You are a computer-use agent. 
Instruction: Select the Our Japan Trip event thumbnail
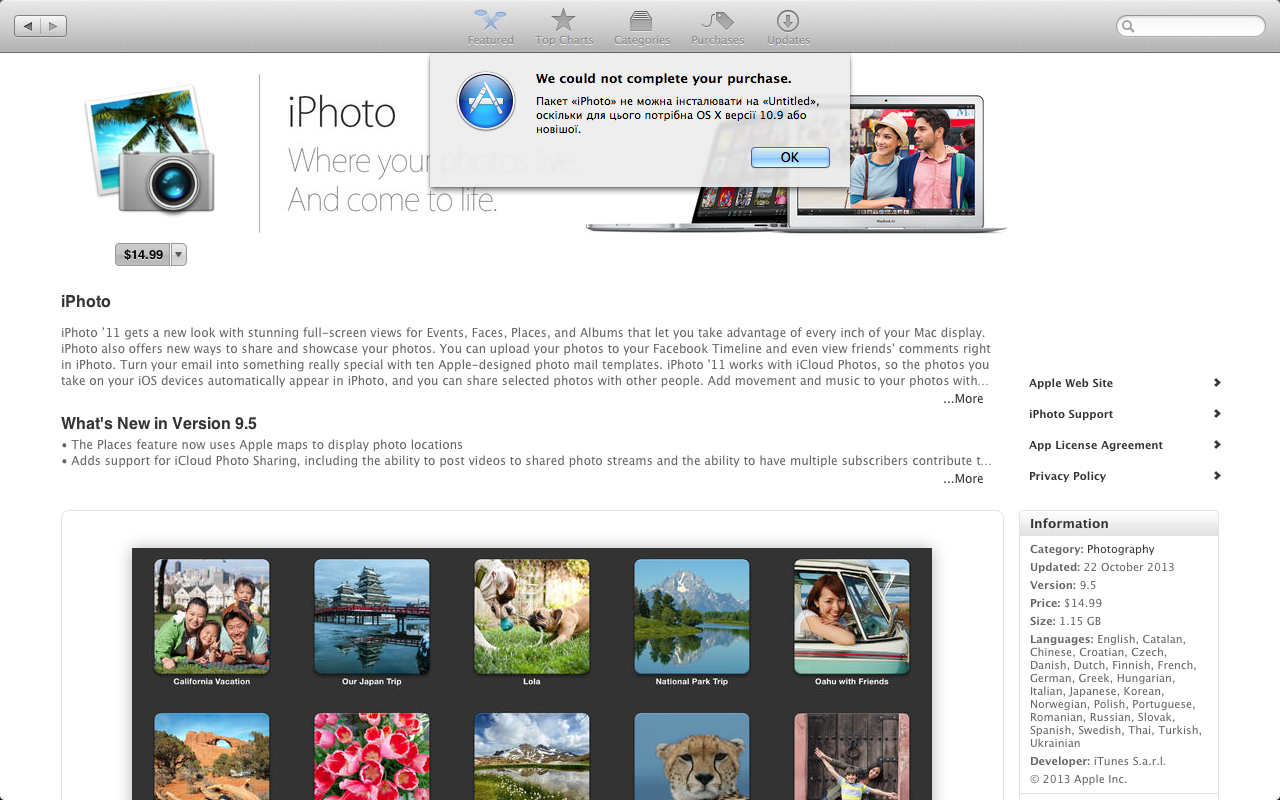coord(371,616)
